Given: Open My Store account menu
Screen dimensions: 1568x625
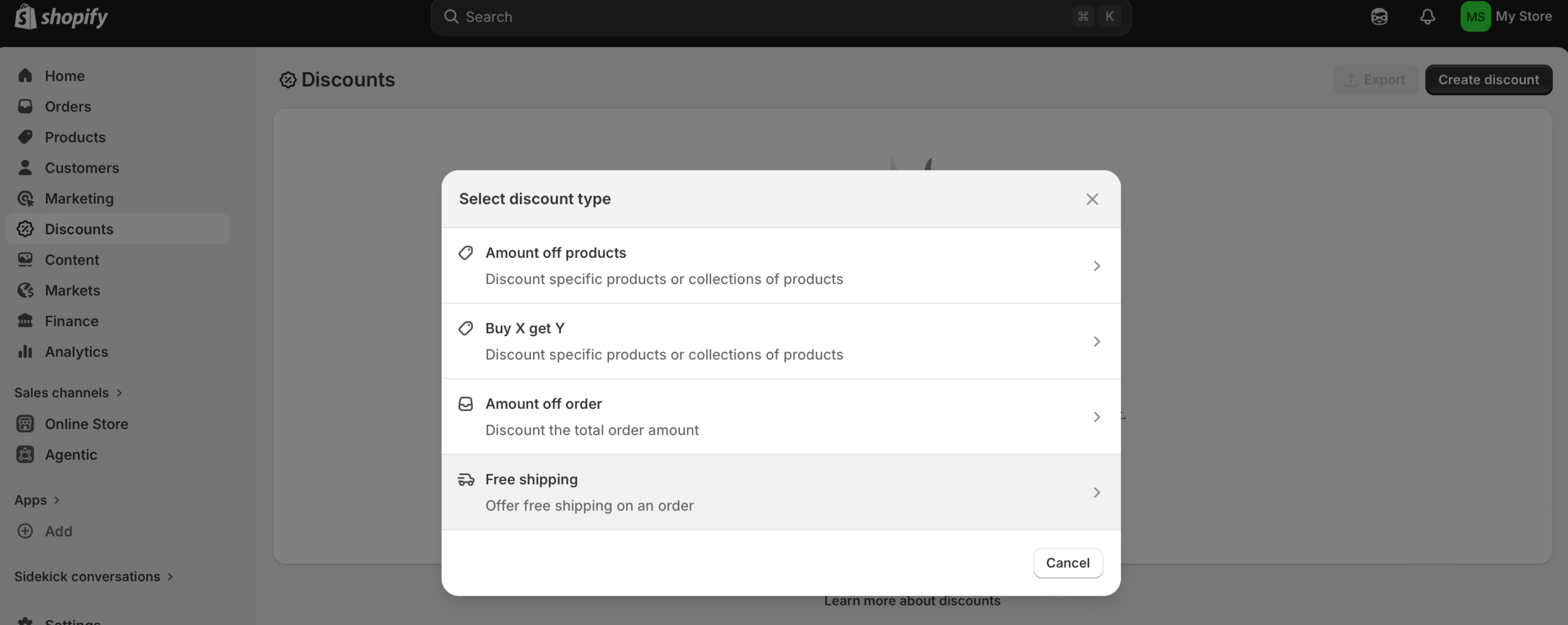Looking at the screenshot, I should 1507,17.
